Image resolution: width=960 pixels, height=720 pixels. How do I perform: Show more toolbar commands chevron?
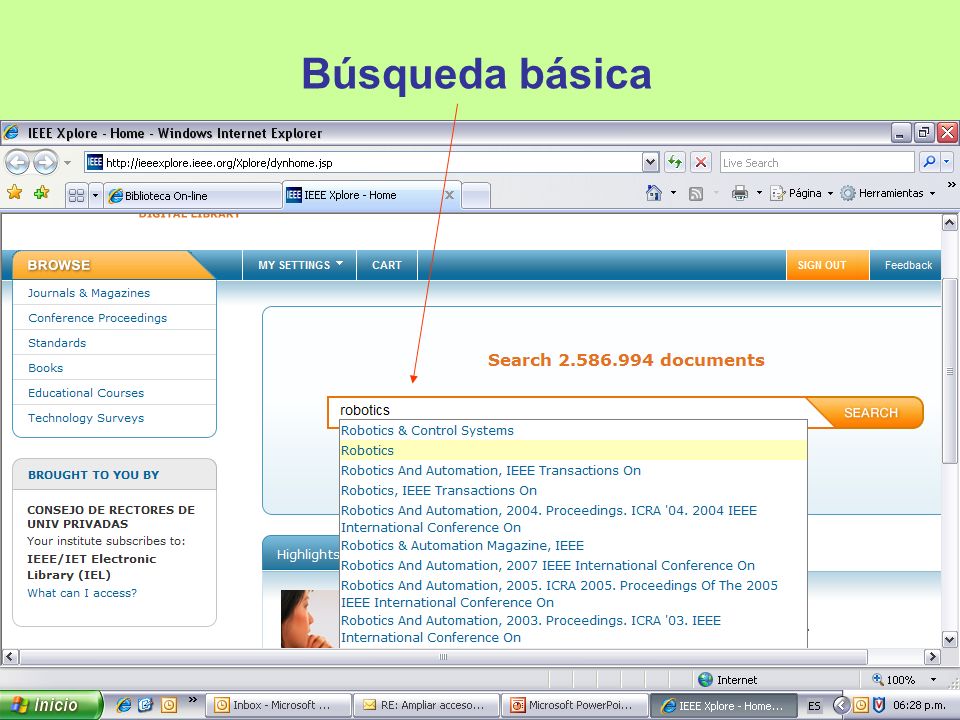(951, 184)
